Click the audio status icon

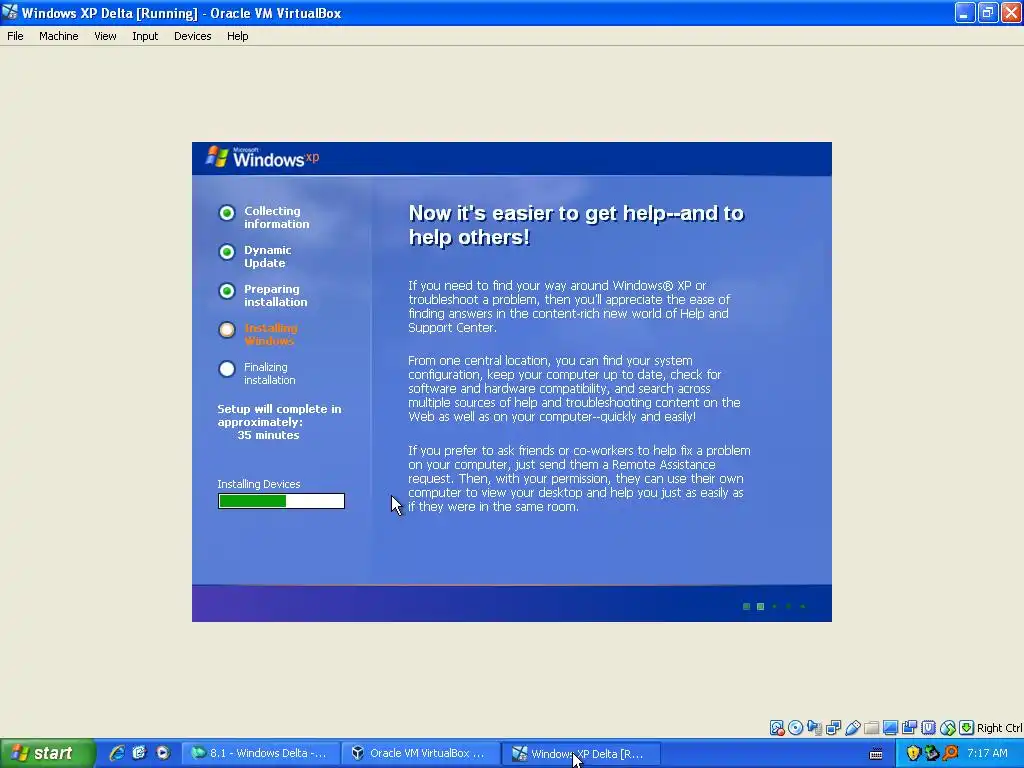(814, 728)
